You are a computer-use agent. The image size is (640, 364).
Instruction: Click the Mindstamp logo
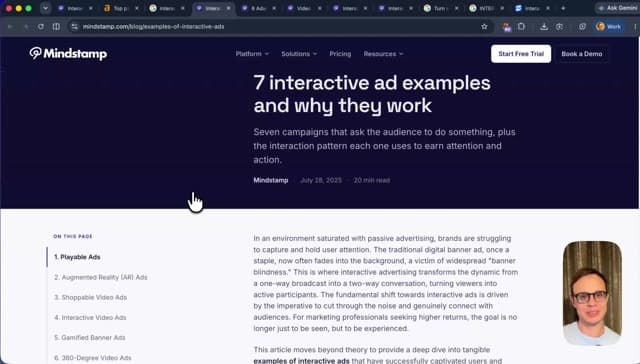click(68, 53)
